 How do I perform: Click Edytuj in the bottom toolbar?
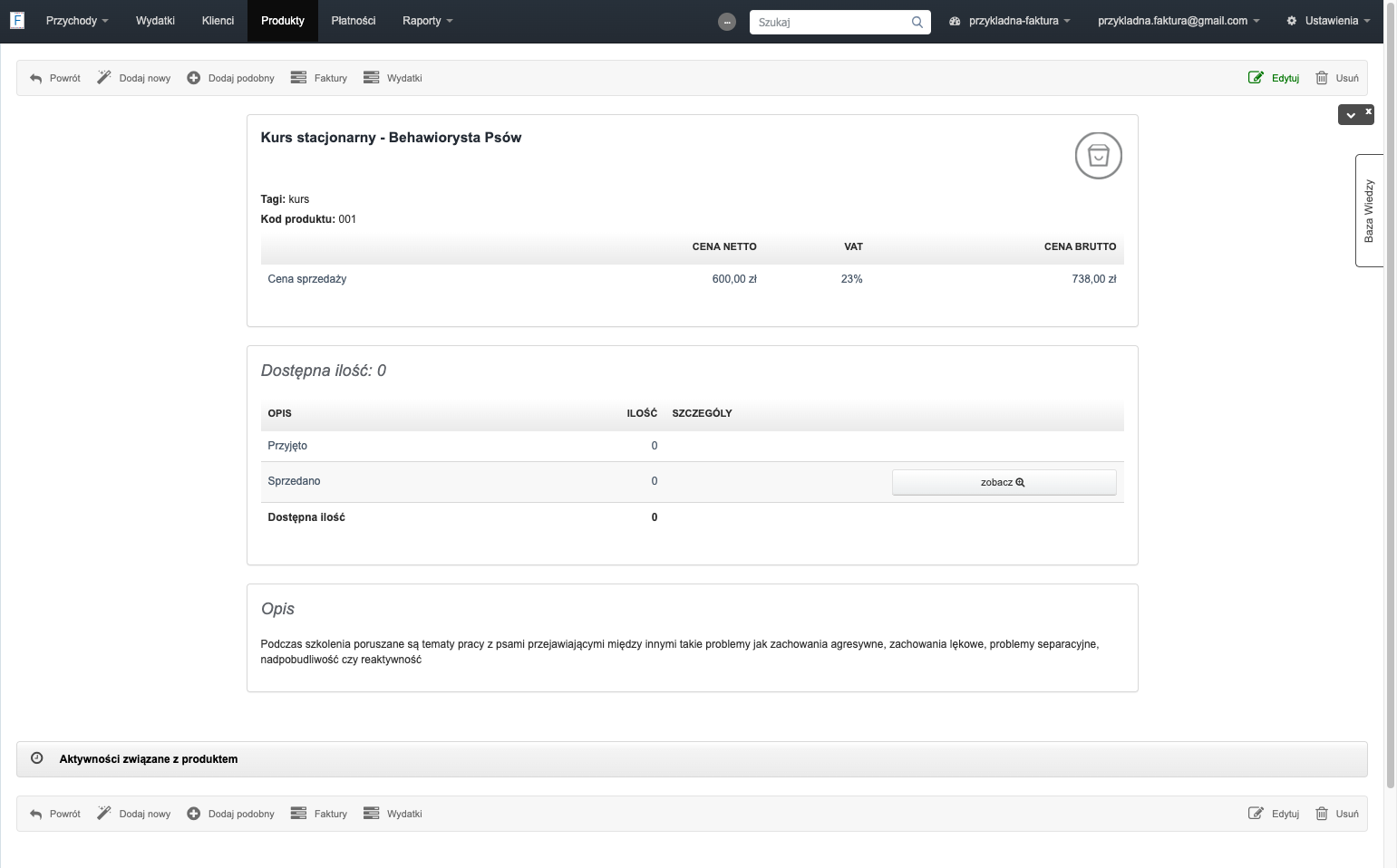(1274, 814)
